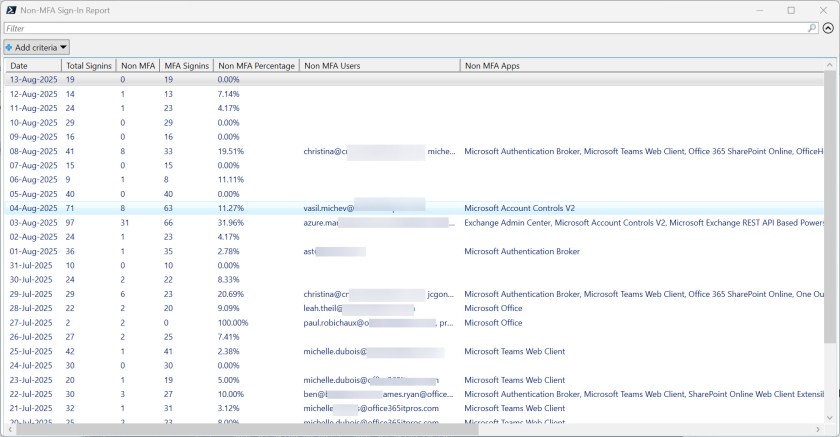Open the Add criteria dropdown

pos(36,47)
